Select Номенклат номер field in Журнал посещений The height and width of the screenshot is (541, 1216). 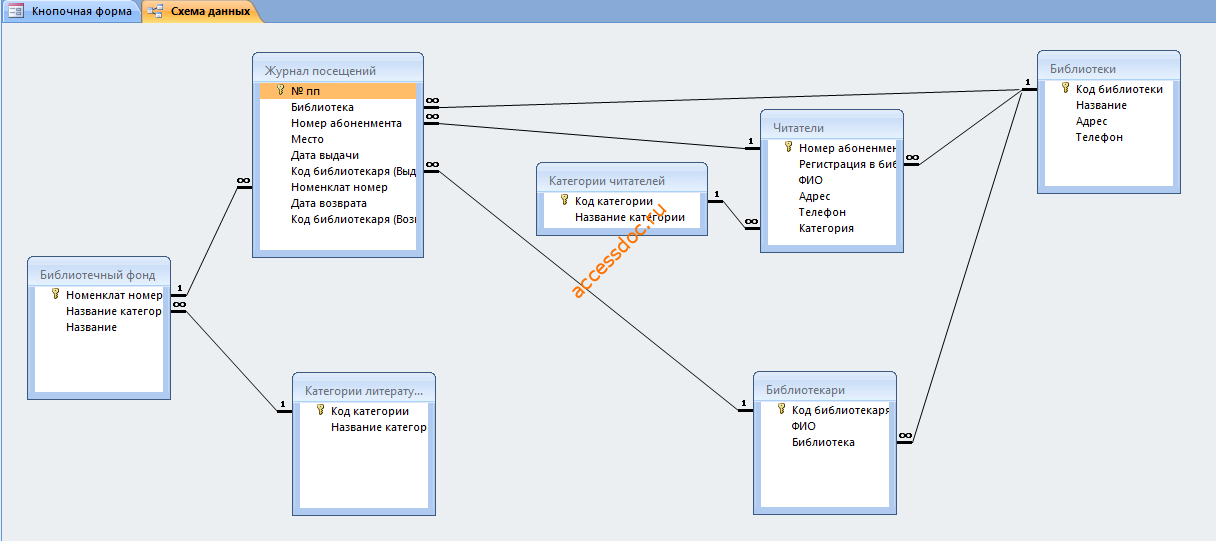[x=337, y=187]
